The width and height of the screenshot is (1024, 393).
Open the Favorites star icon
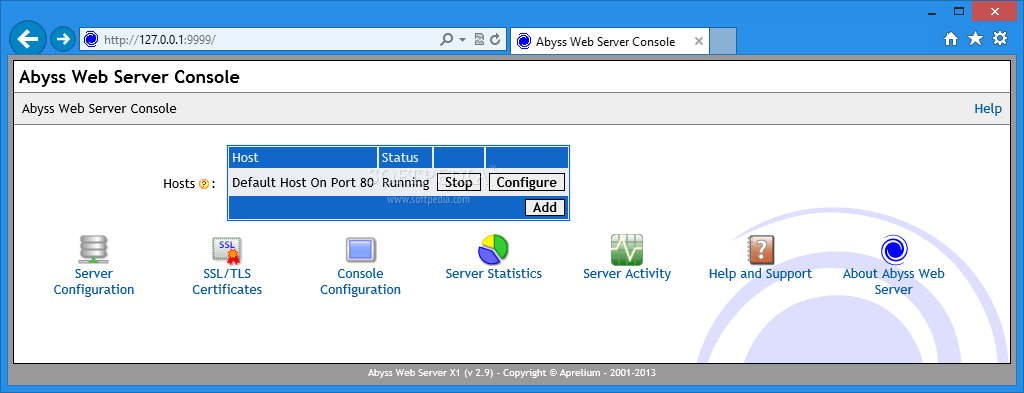point(975,39)
